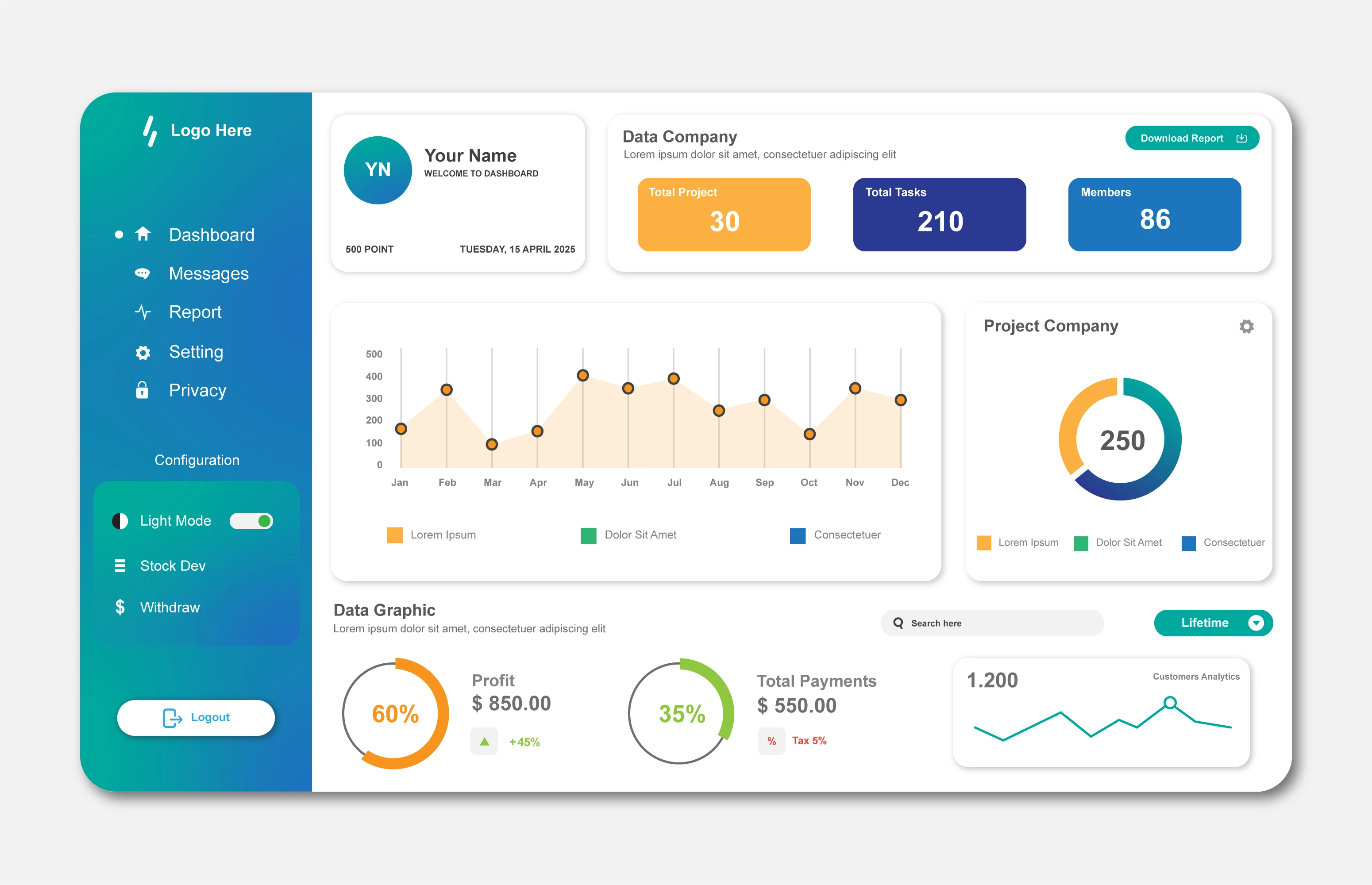1372x885 pixels.
Task: Click the half-circle Light Mode icon
Action: (x=119, y=521)
